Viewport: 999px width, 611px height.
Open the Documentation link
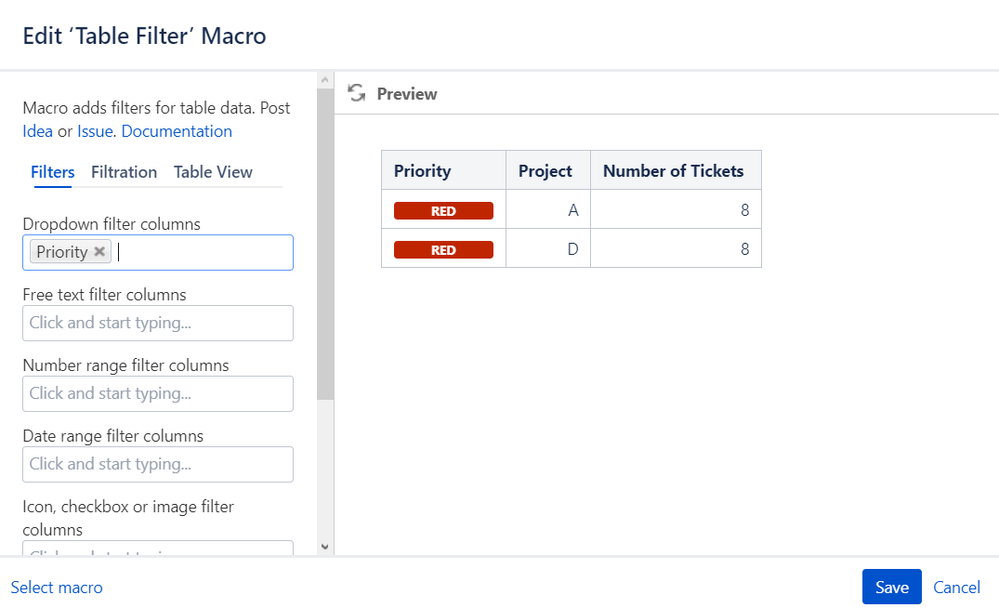[177, 131]
